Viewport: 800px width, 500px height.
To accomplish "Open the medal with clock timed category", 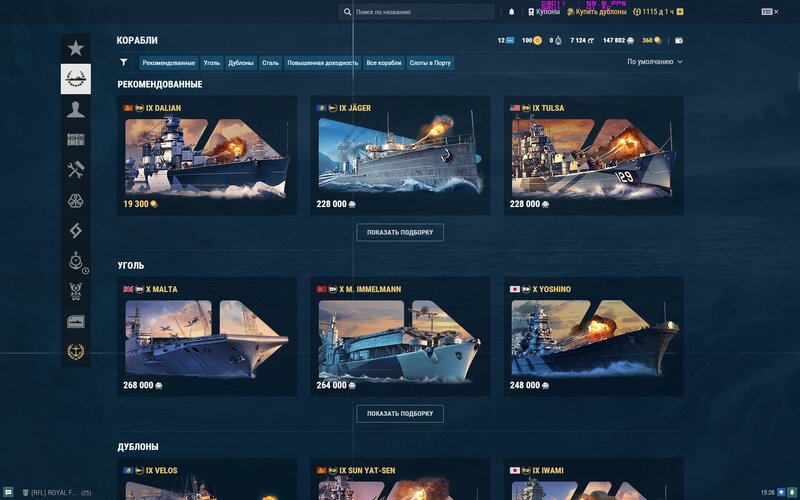I will 77,261.
